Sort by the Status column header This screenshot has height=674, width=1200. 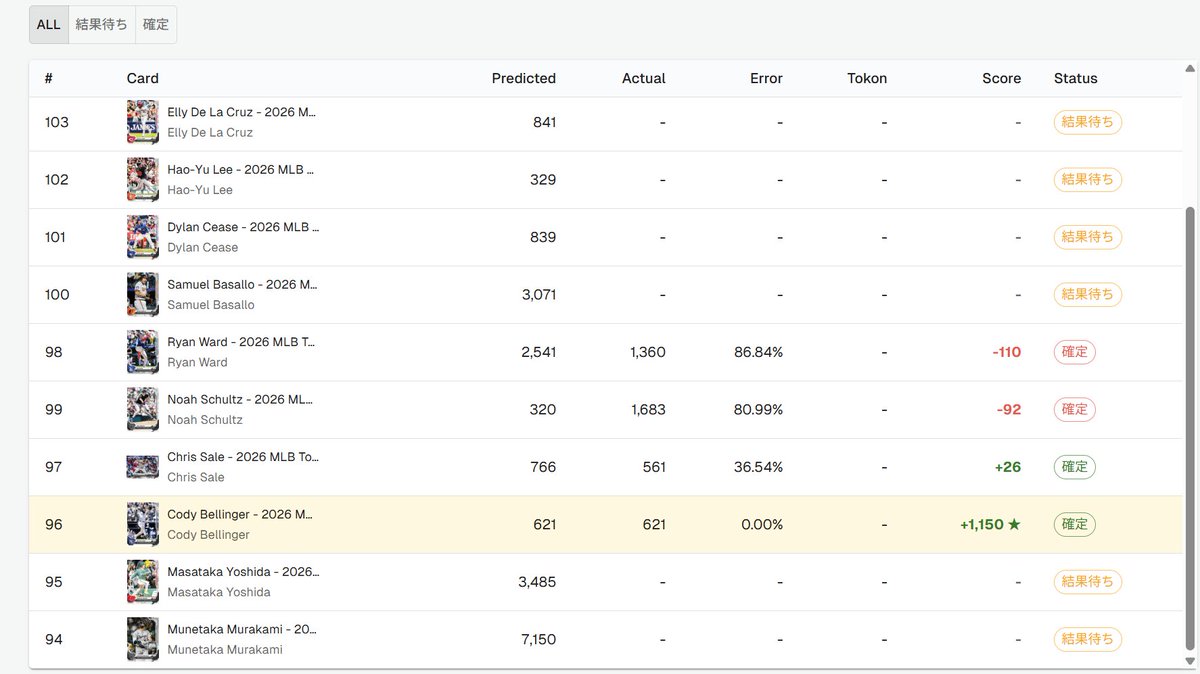point(1075,78)
